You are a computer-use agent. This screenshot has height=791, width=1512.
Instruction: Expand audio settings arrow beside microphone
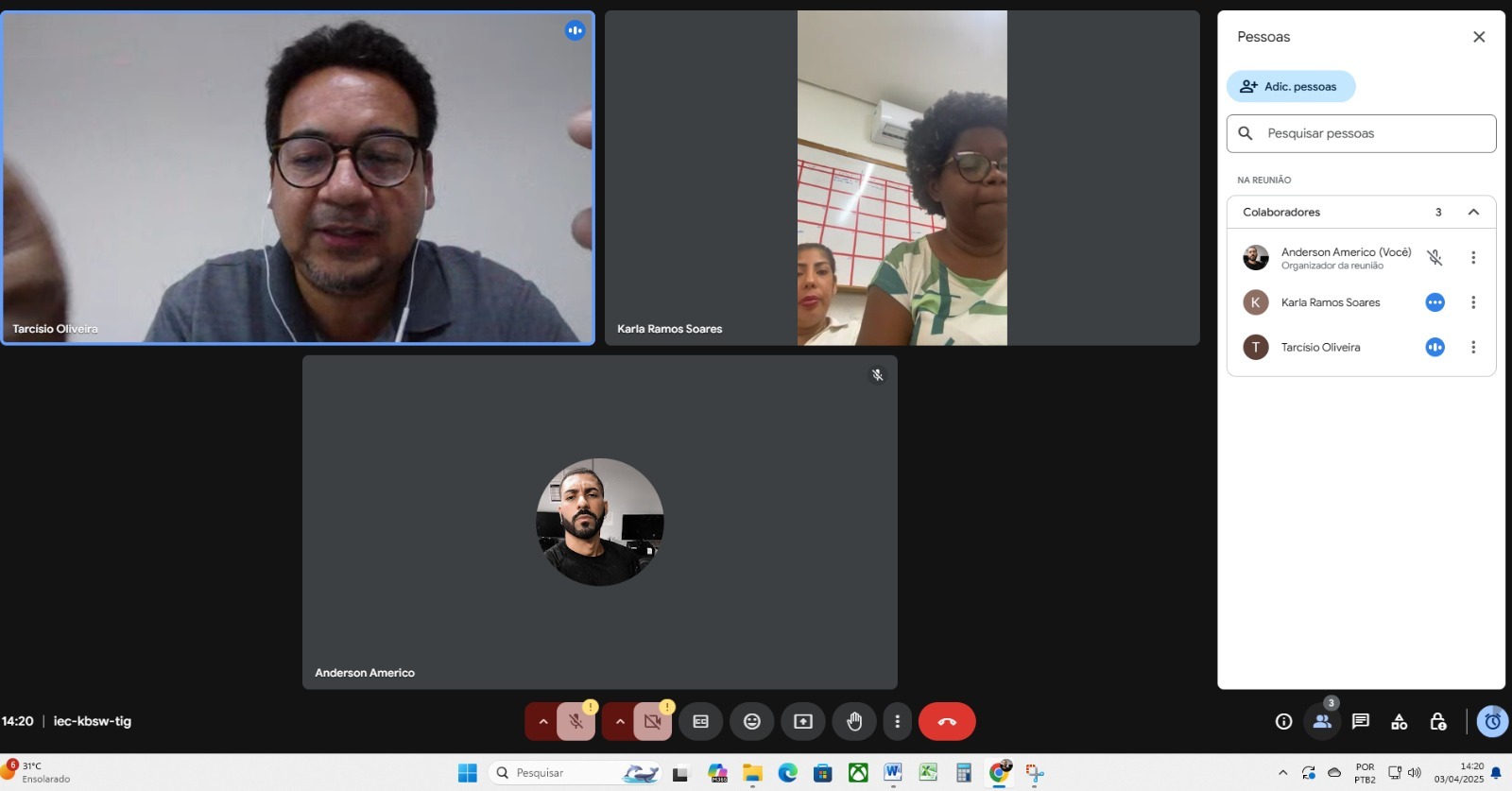coord(543,722)
